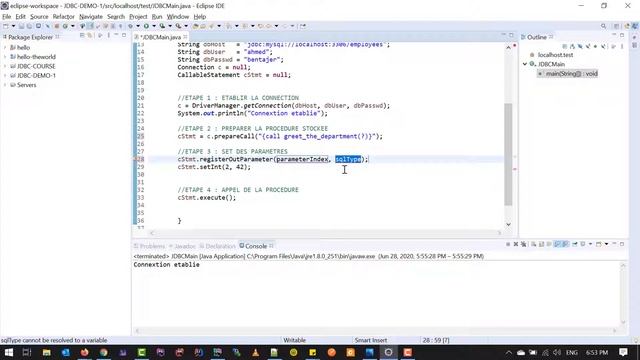Click the Coverage run toolbar icon
640x360 pixels.
click(162, 26)
